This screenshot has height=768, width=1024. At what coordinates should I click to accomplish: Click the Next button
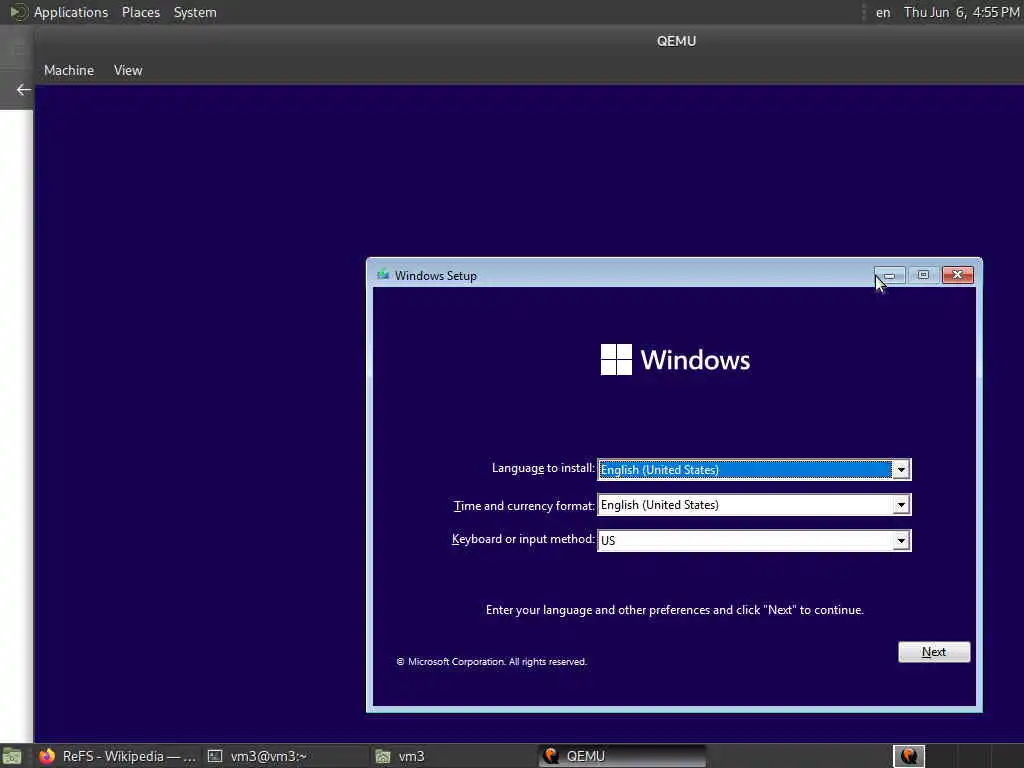click(x=934, y=652)
